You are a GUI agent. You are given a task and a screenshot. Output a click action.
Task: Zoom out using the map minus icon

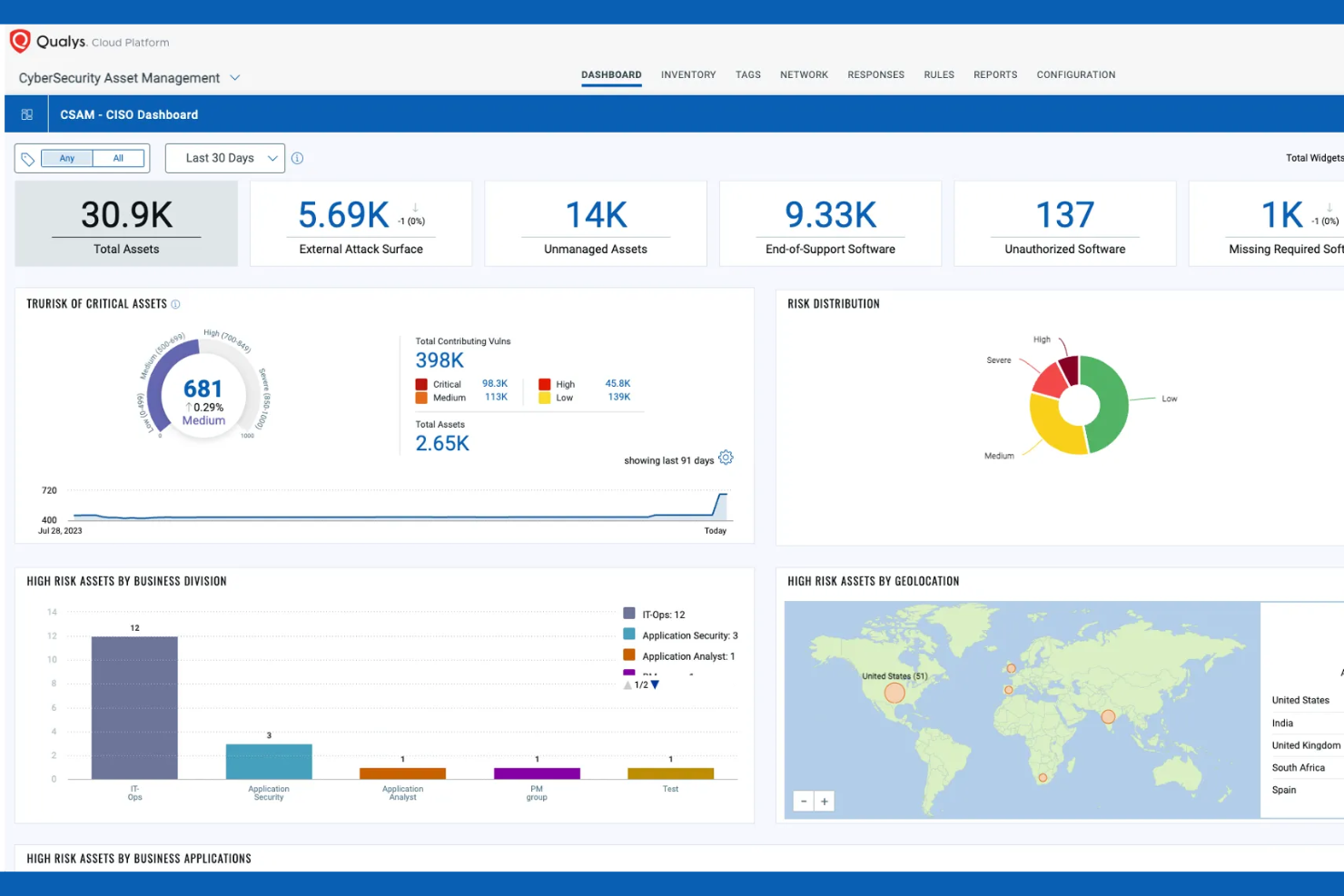click(804, 801)
